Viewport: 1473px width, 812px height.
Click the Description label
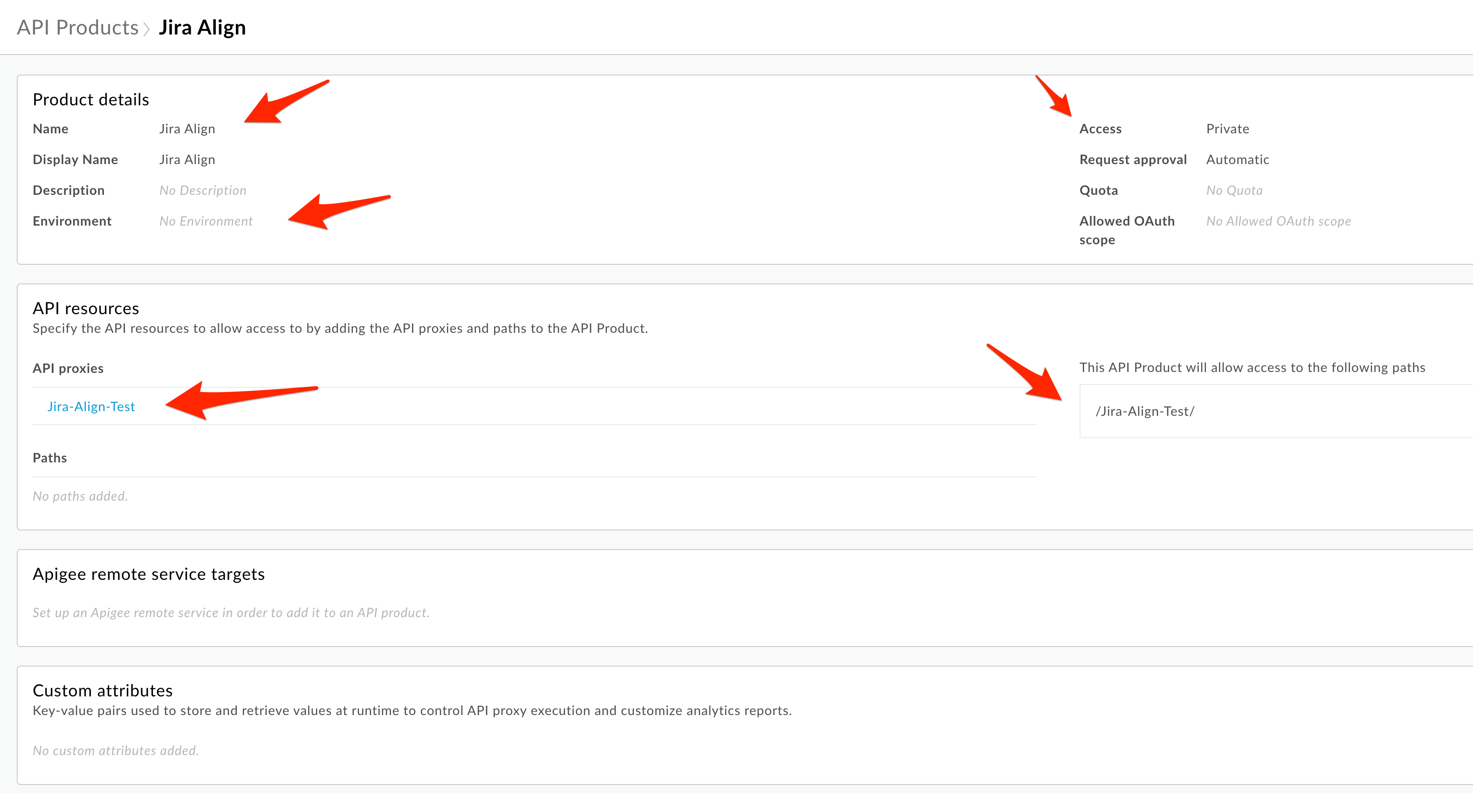69,191
